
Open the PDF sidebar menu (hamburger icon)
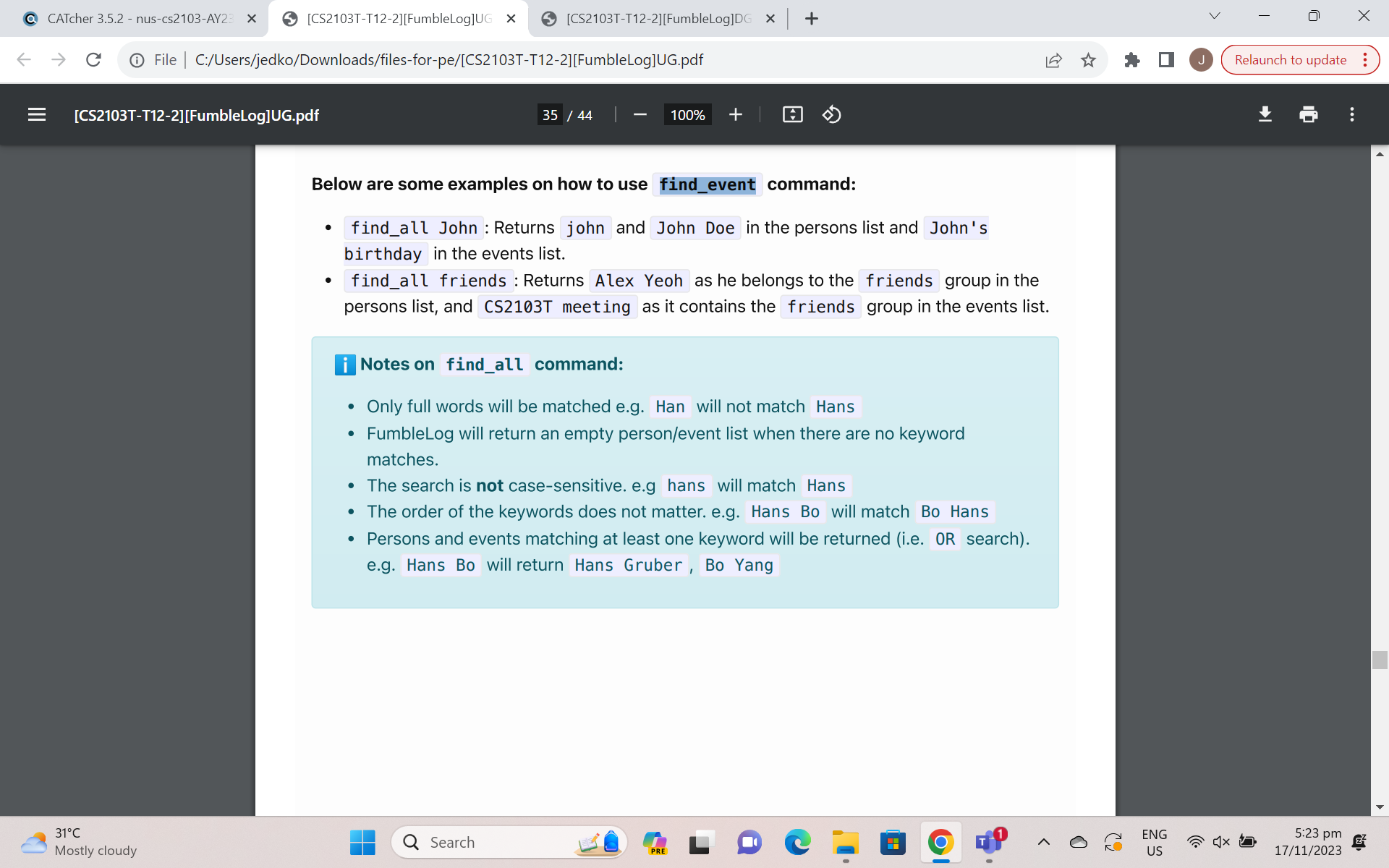click(37, 115)
